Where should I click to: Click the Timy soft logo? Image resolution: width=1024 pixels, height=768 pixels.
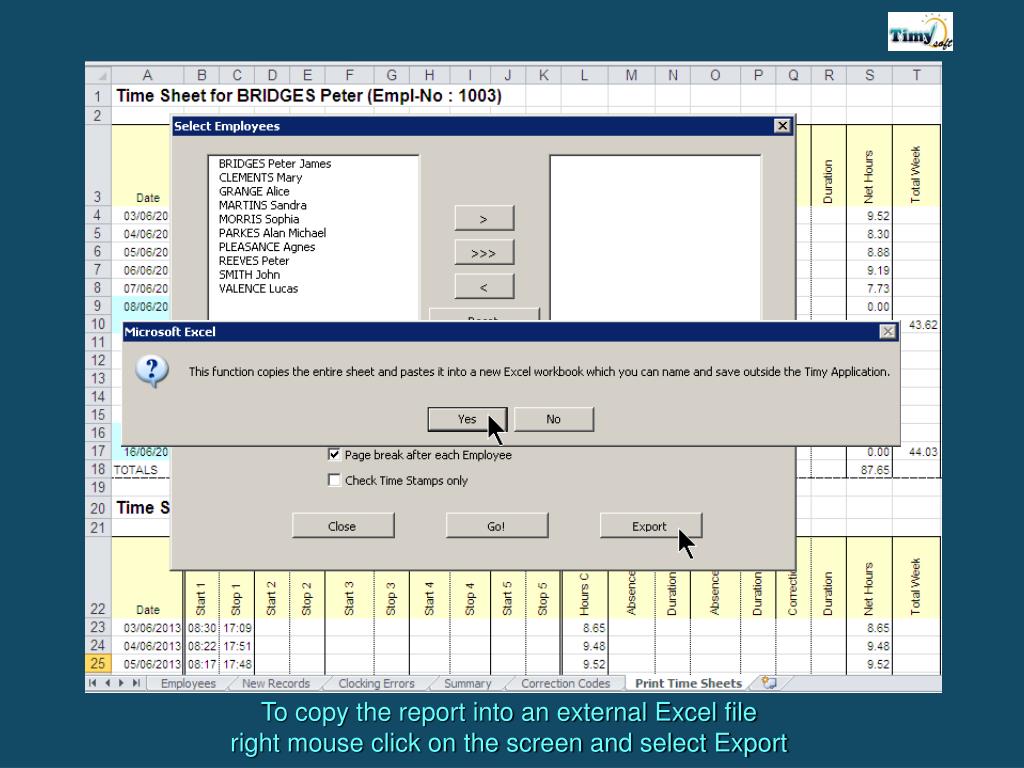click(920, 31)
